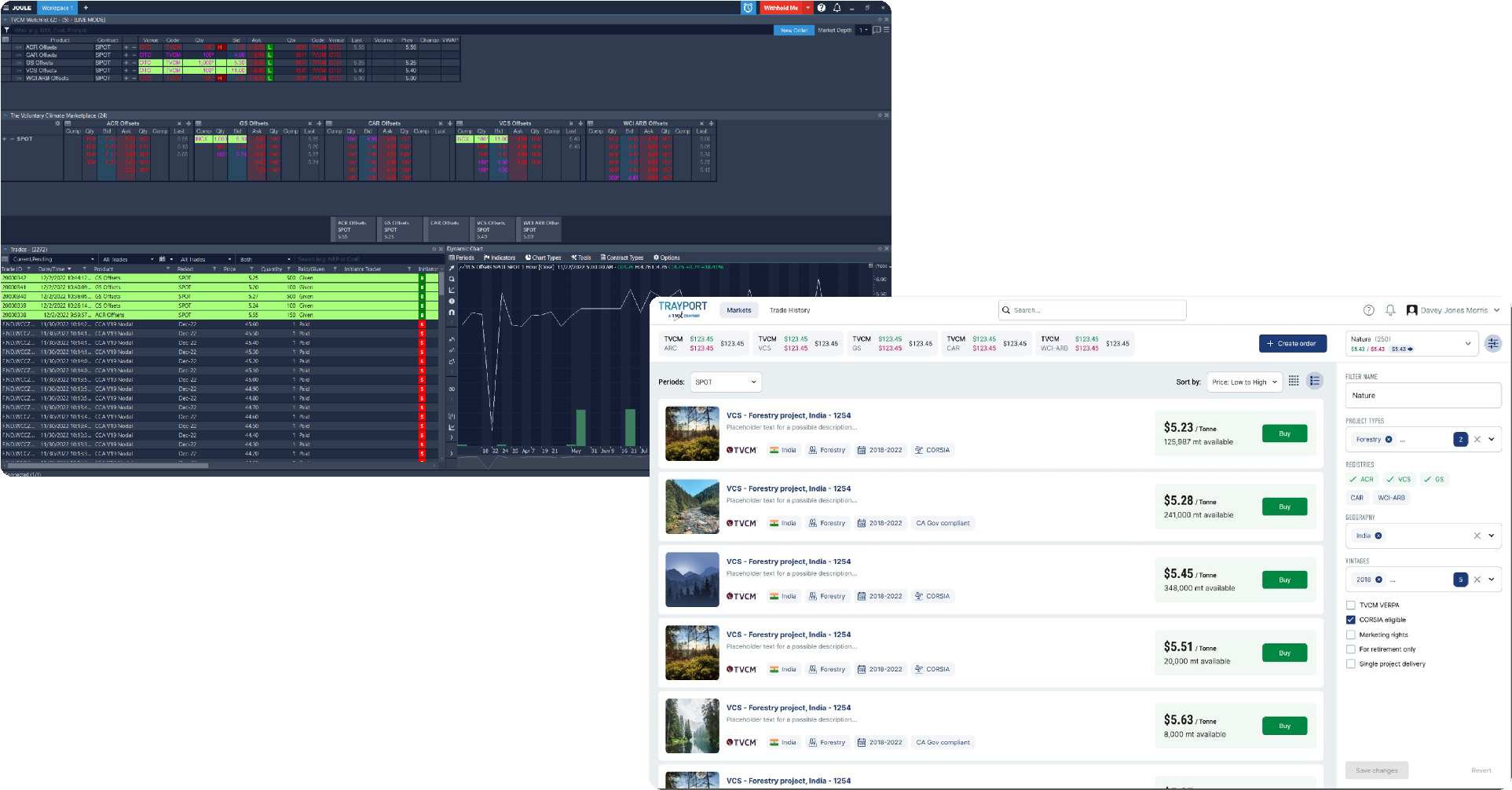The height and width of the screenshot is (790, 1512).
Task: Expand the Nature saved filter dropdown
Action: coord(1467,343)
